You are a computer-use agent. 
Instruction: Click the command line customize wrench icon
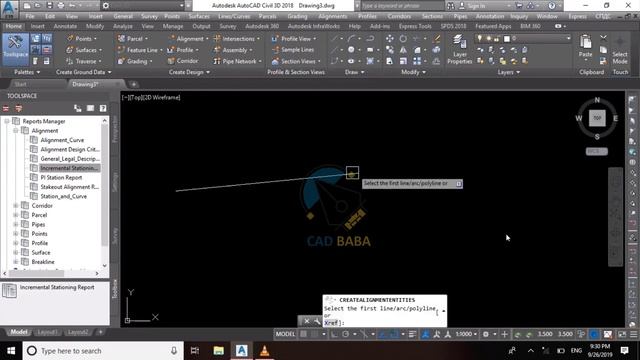(317, 321)
